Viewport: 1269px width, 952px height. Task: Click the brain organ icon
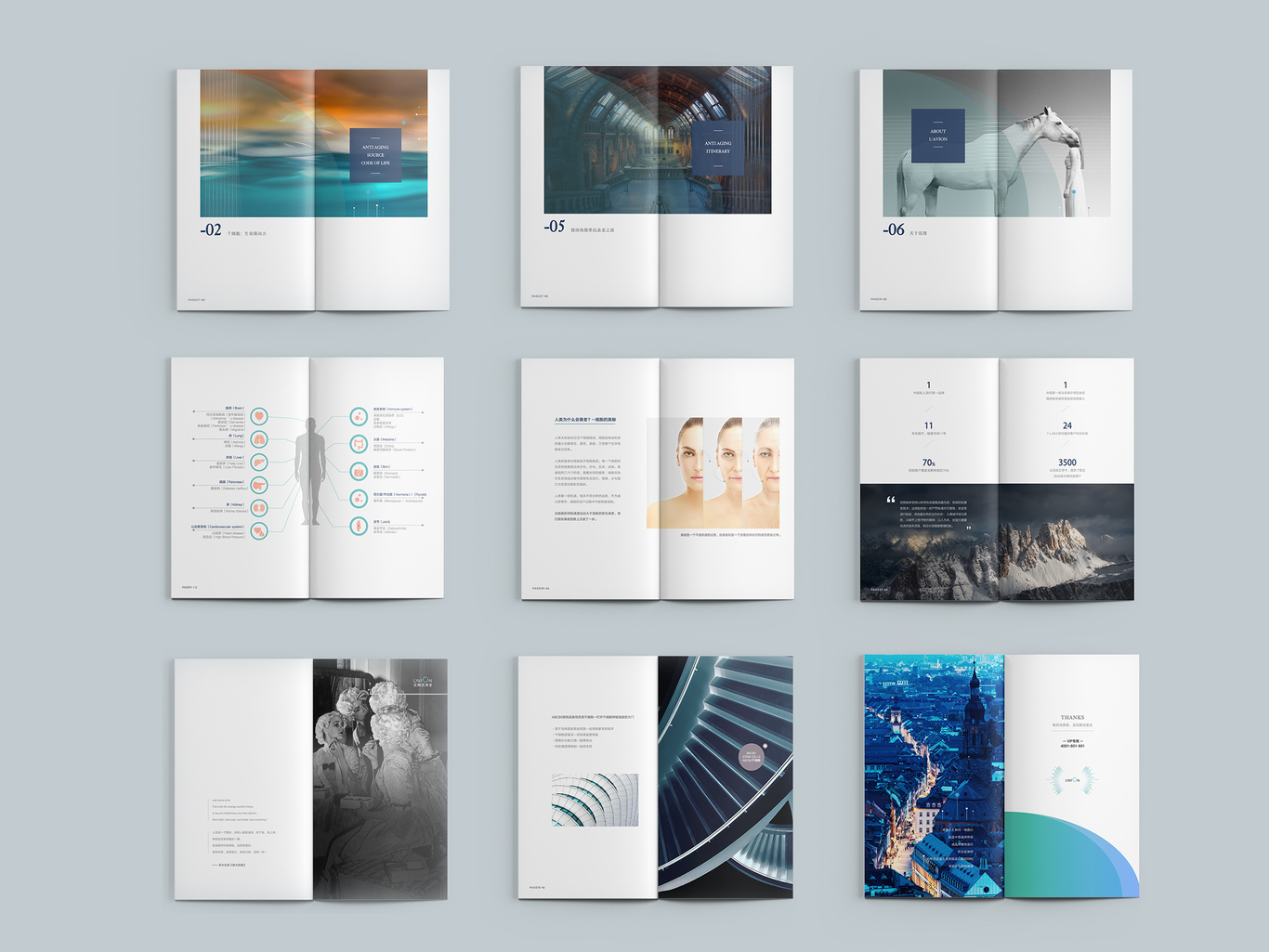point(259,416)
